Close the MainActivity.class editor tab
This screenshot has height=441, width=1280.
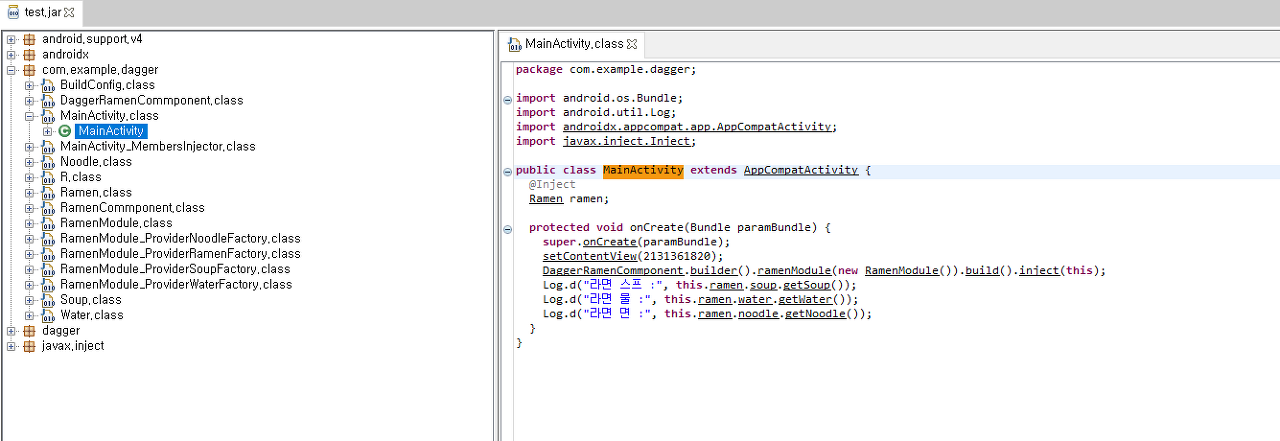tap(632, 44)
